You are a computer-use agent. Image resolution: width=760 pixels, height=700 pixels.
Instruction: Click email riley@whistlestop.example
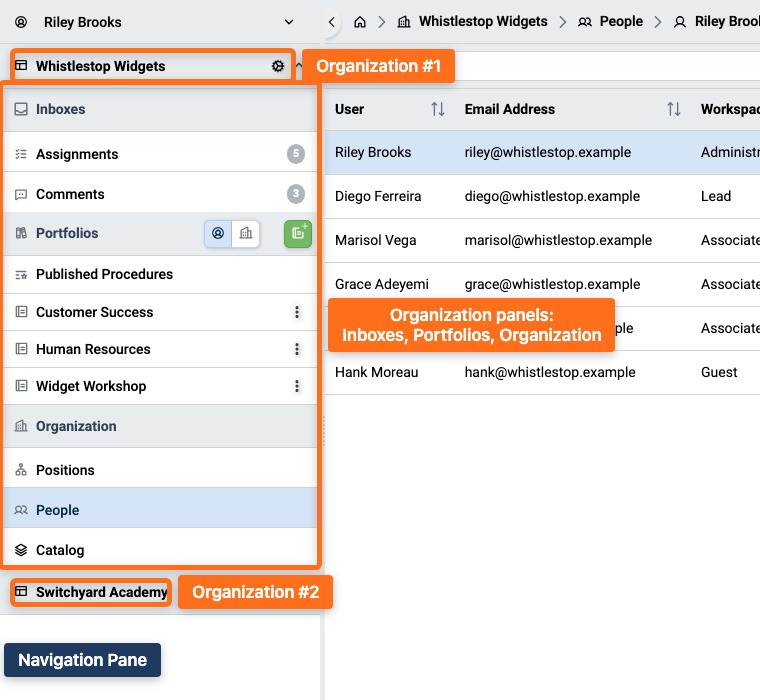pos(548,152)
